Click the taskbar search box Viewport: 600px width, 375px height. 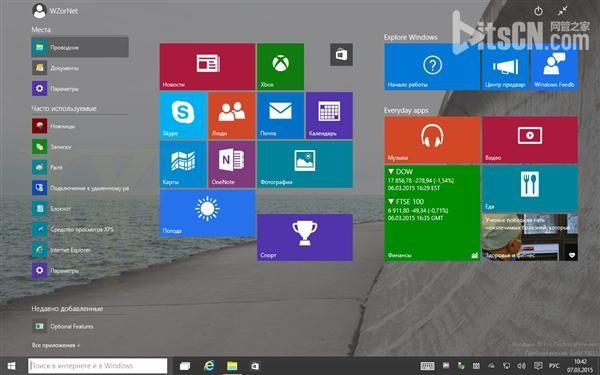coord(98,366)
